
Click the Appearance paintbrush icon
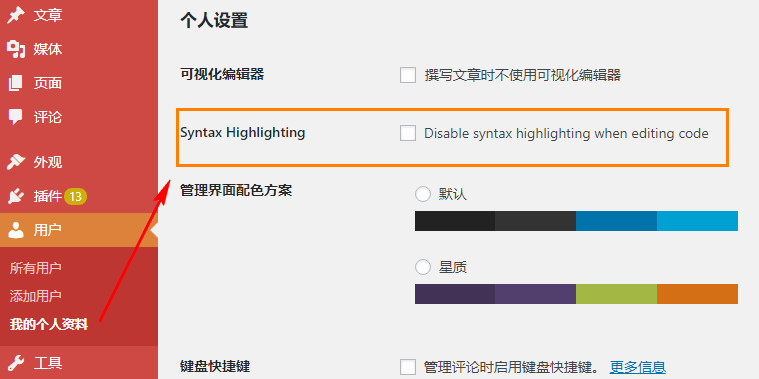pos(16,162)
